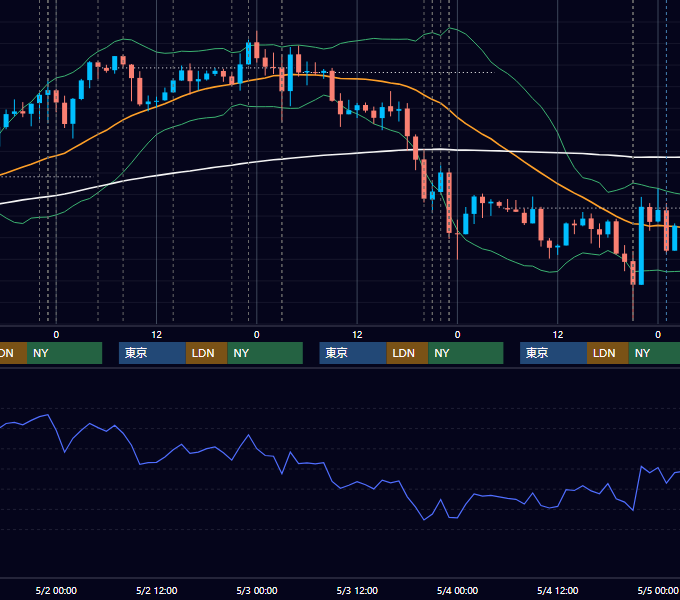Select the LDN session block following 5/3 12:00

tap(407, 353)
